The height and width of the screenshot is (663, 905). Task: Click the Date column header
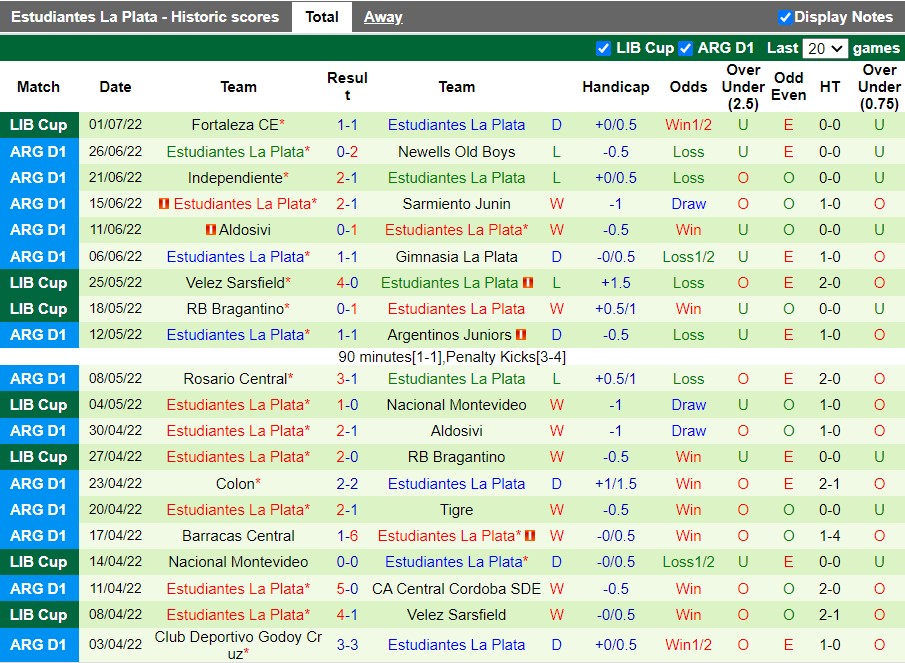coord(115,87)
